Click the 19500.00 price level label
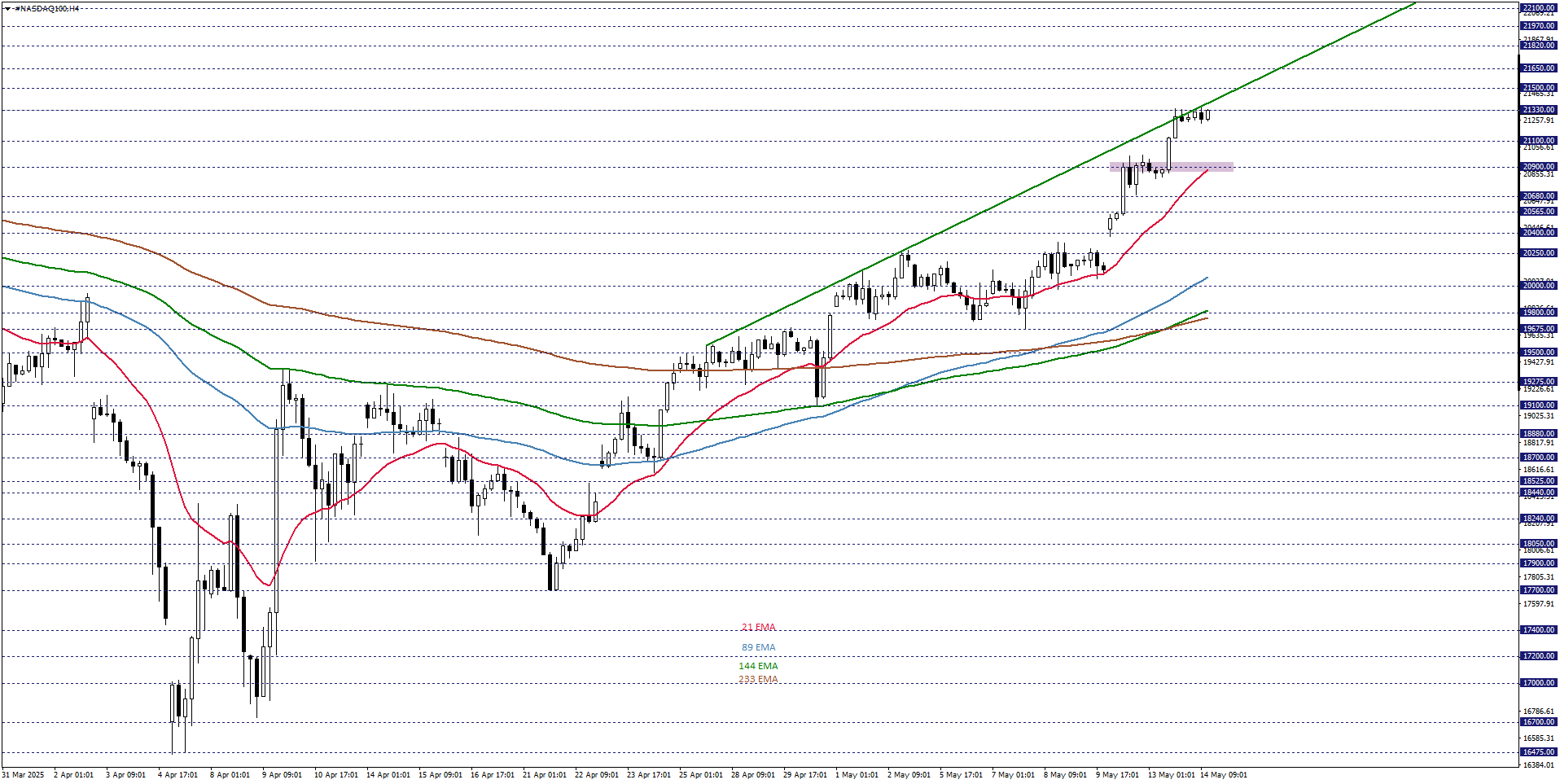1560x784 pixels. click(1539, 353)
